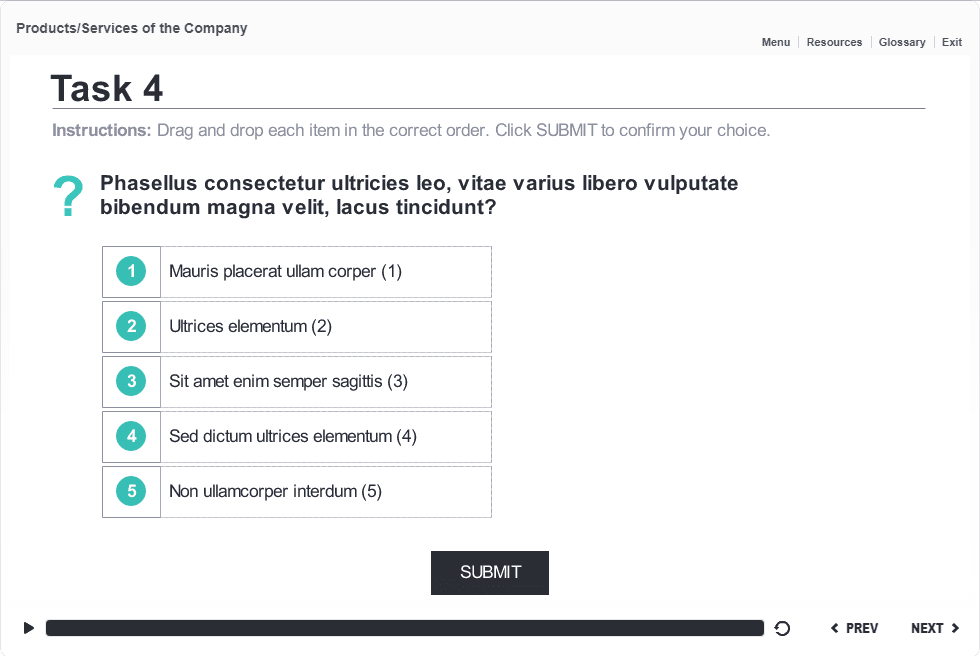Click the teal question mark icon
Screen dimensions: 980x656
pyautogui.click(x=67, y=195)
